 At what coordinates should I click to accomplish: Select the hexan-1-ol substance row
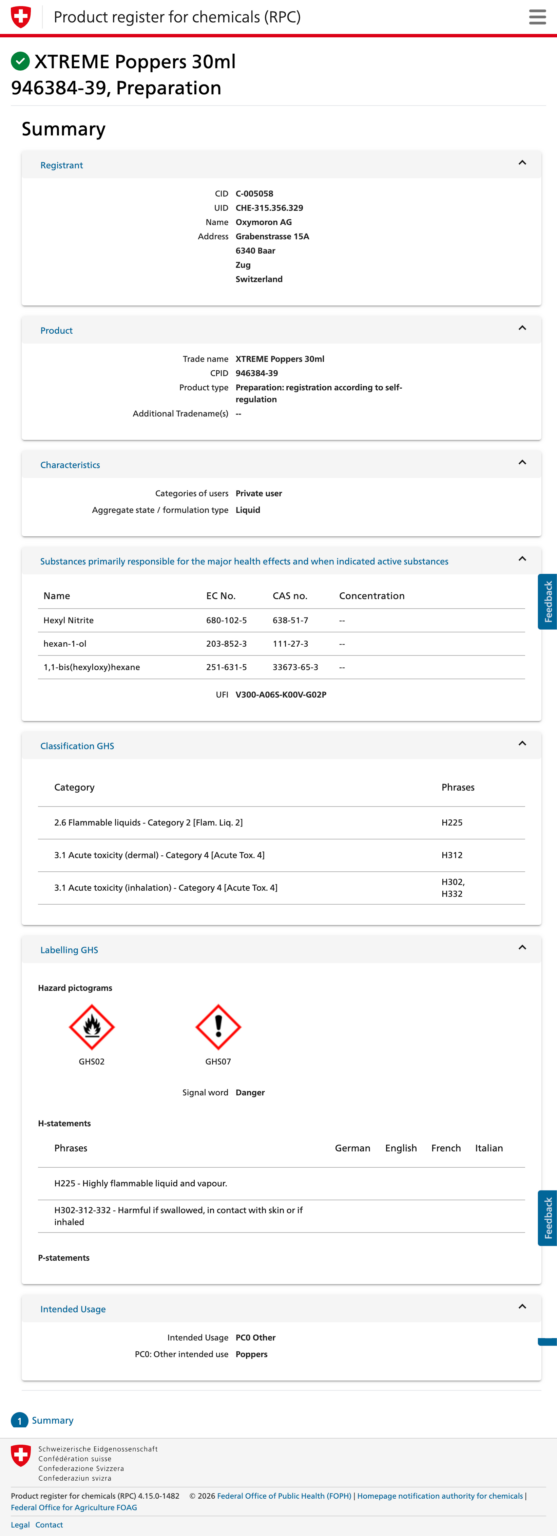pyautogui.click(x=281, y=644)
